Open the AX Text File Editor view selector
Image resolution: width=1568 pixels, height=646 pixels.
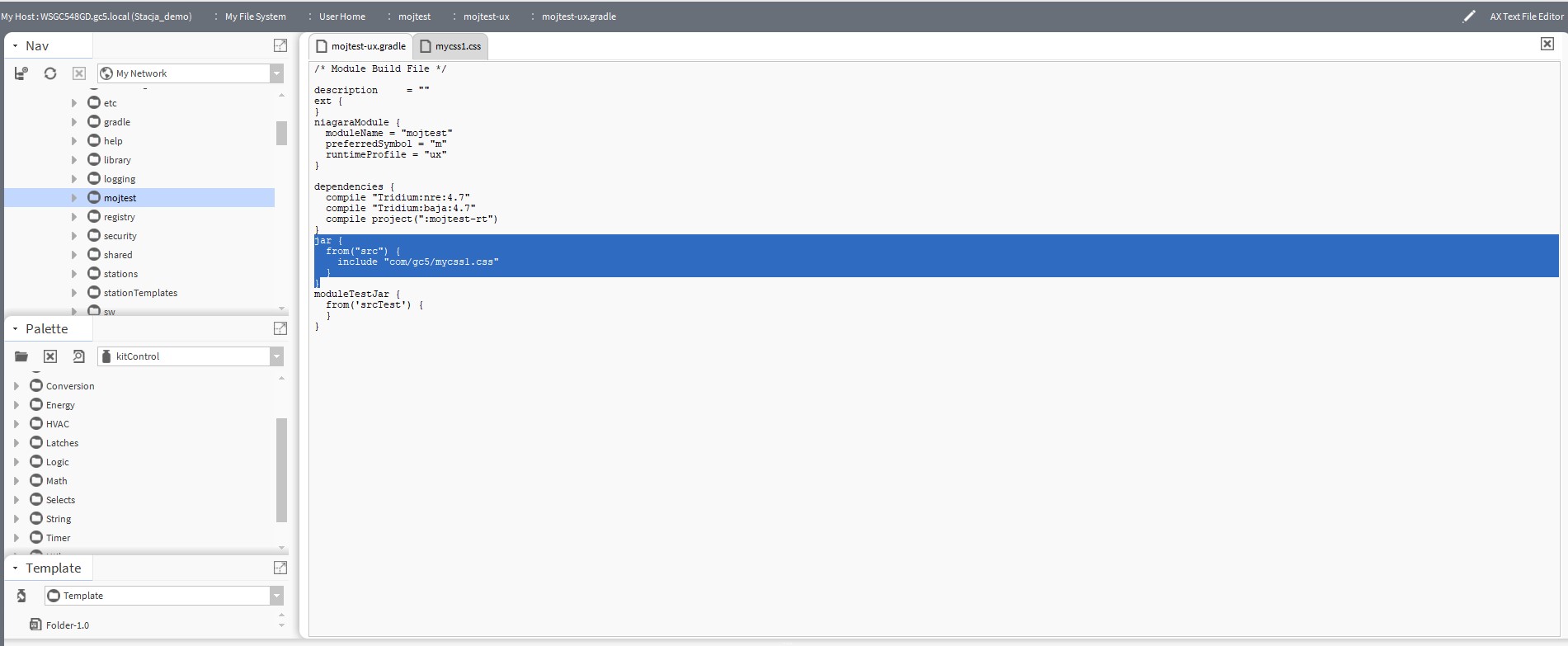point(1526,17)
